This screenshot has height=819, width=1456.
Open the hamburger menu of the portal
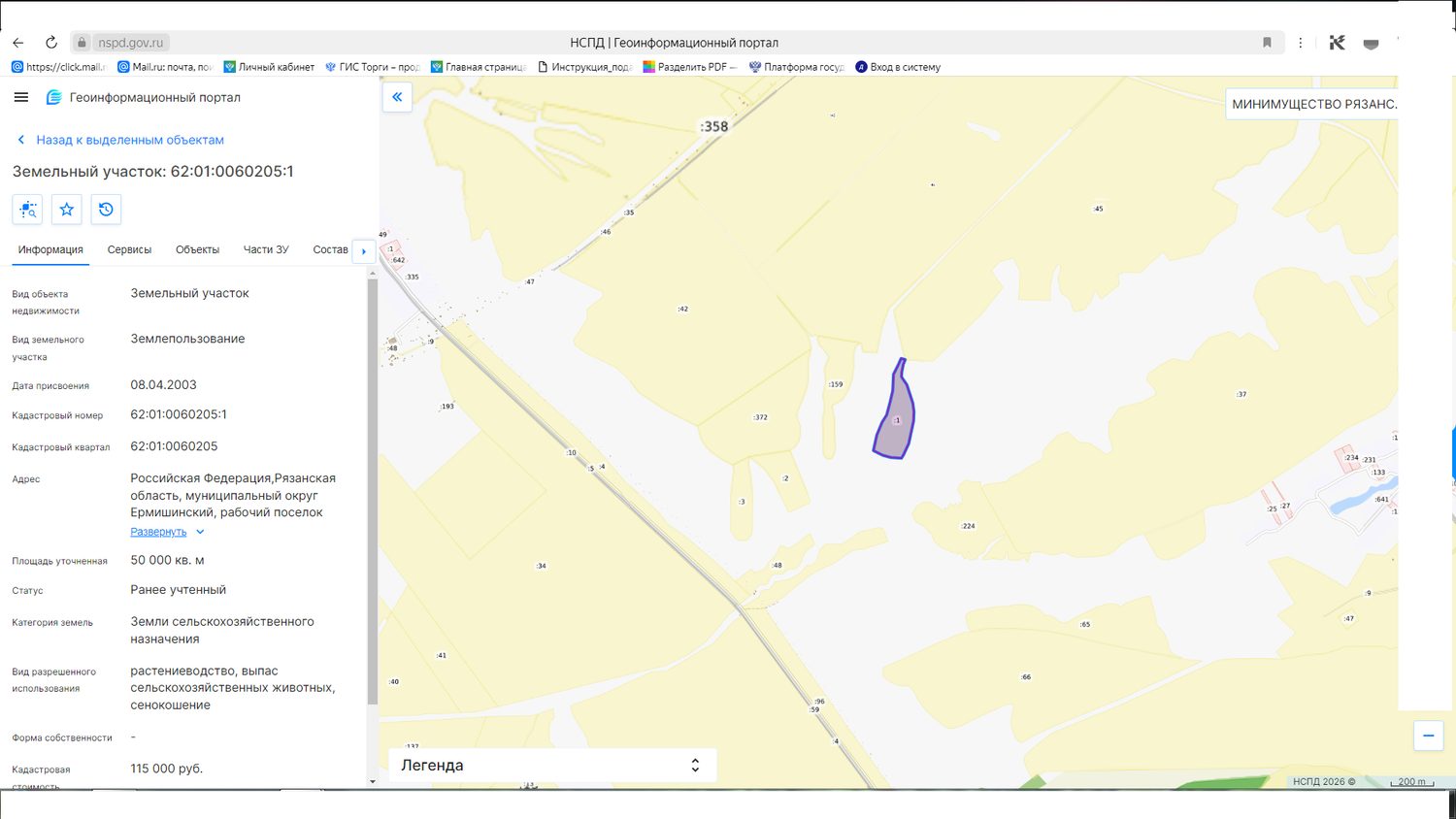pyautogui.click(x=21, y=97)
